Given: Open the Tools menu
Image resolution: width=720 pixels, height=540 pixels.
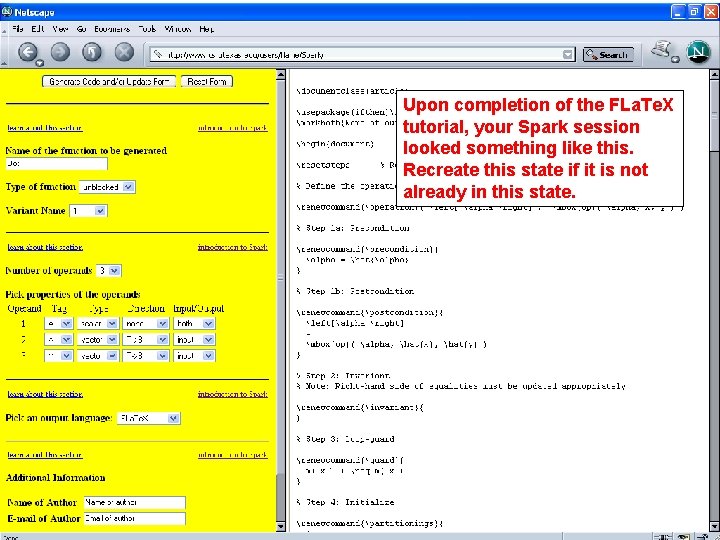Looking at the screenshot, I should point(147,28).
